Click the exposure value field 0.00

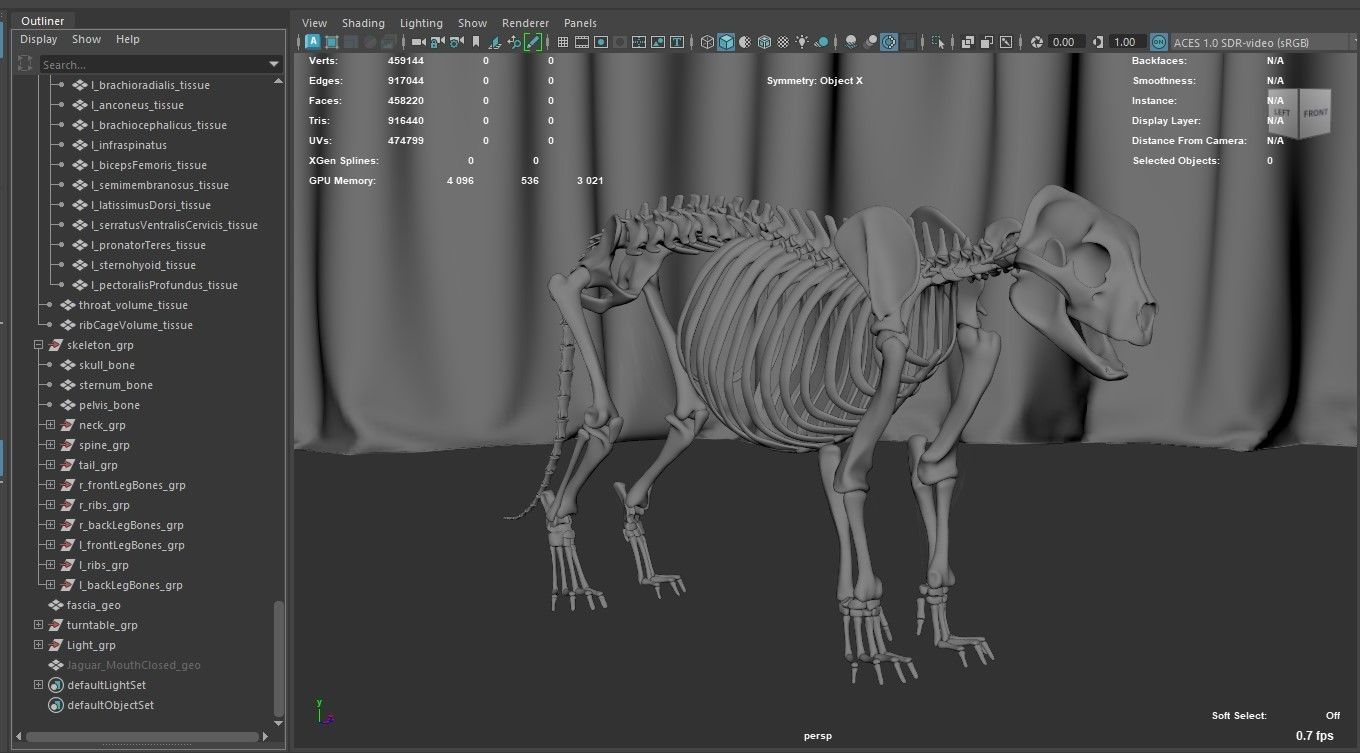1066,42
